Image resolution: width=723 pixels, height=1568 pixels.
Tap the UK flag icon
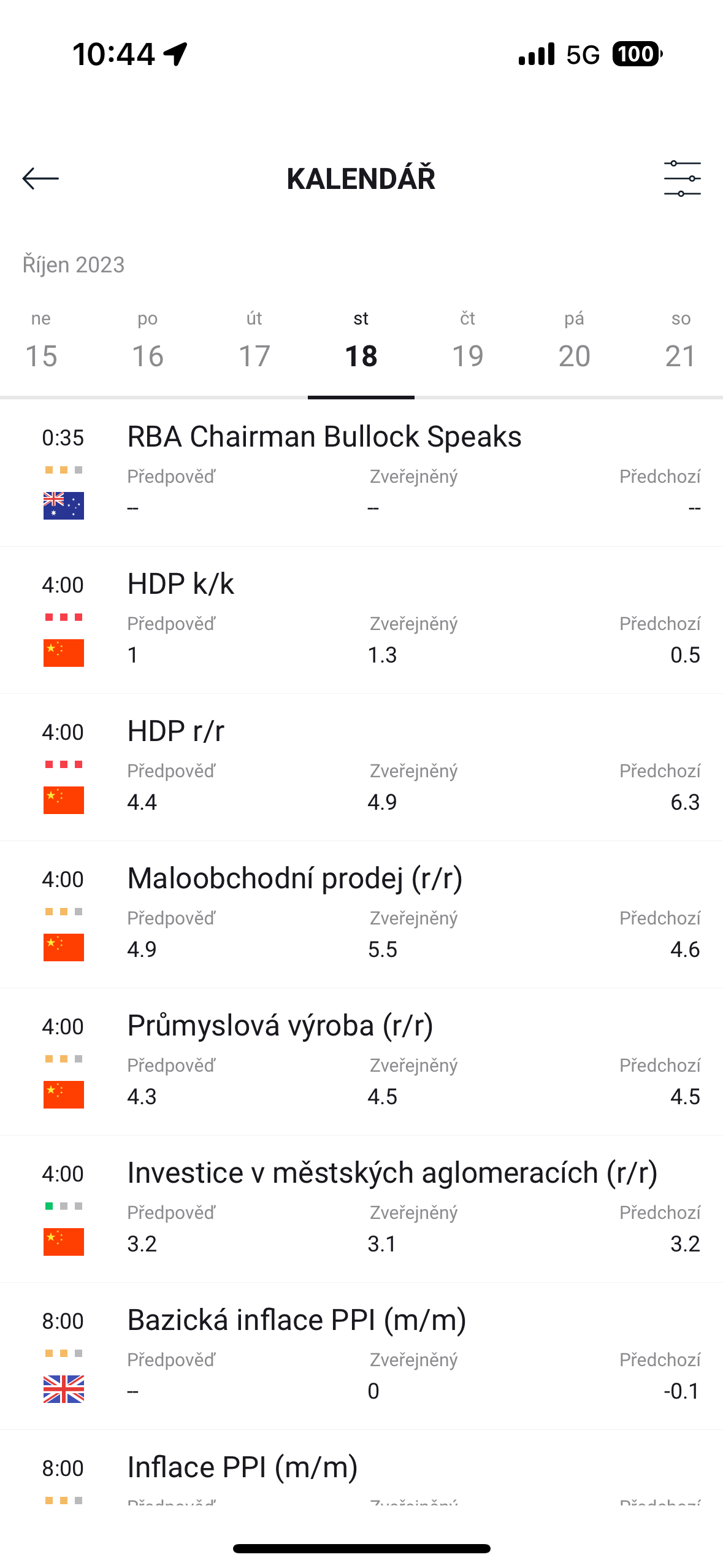click(64, 1389)
